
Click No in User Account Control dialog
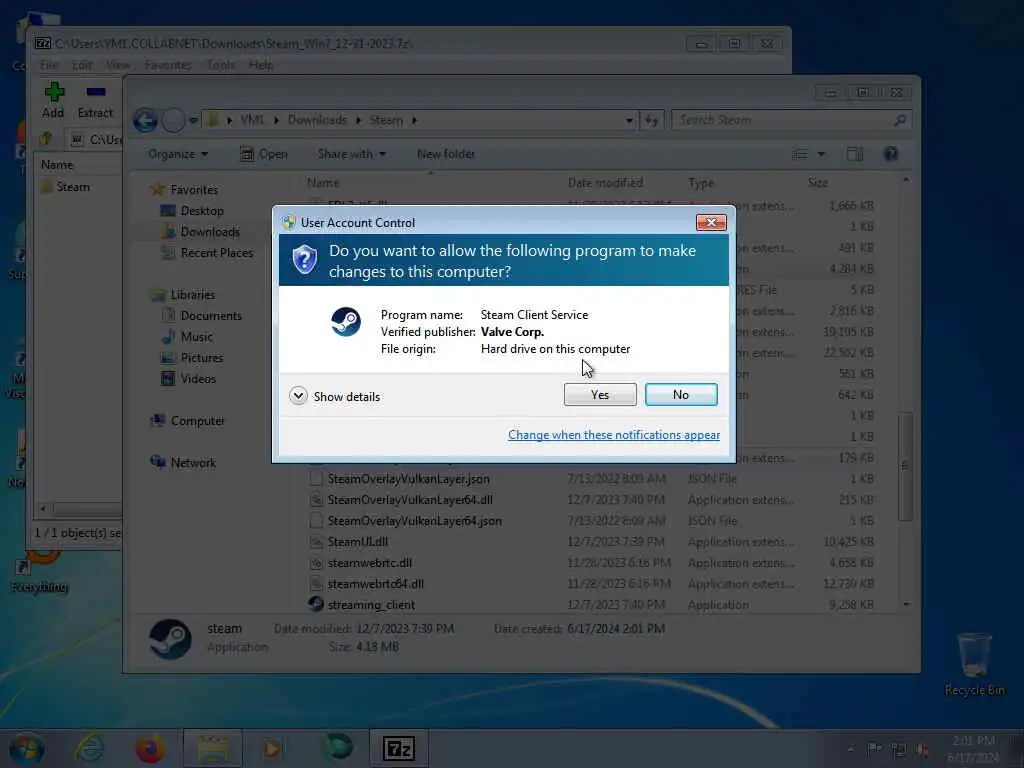[680, 394]
